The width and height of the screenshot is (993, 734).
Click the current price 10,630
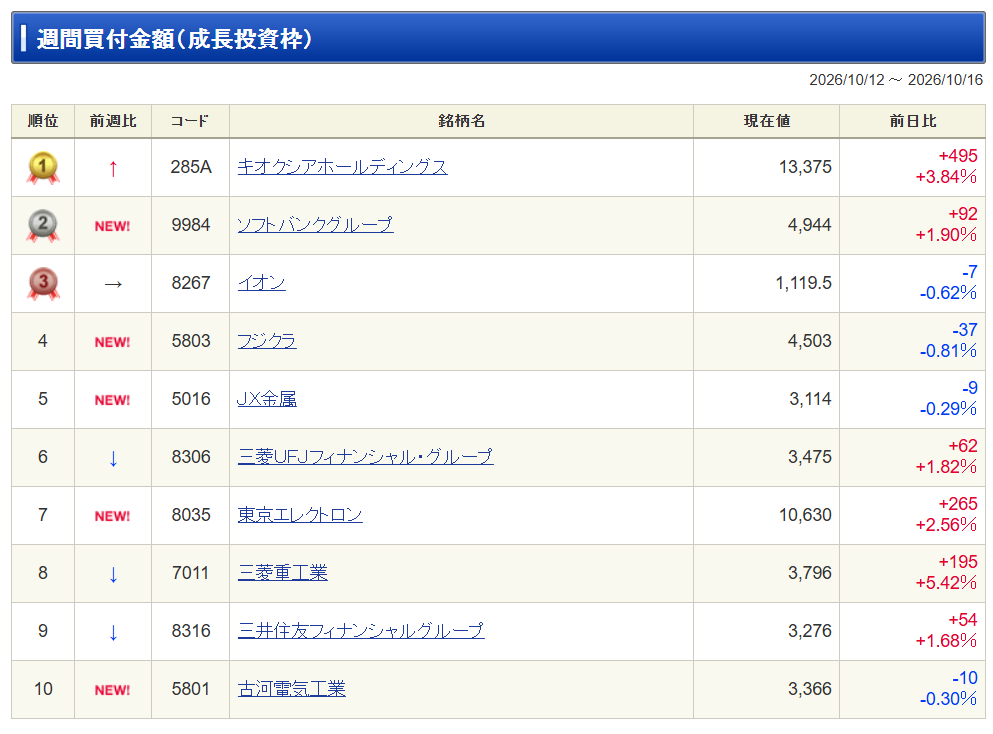(805, 515)
